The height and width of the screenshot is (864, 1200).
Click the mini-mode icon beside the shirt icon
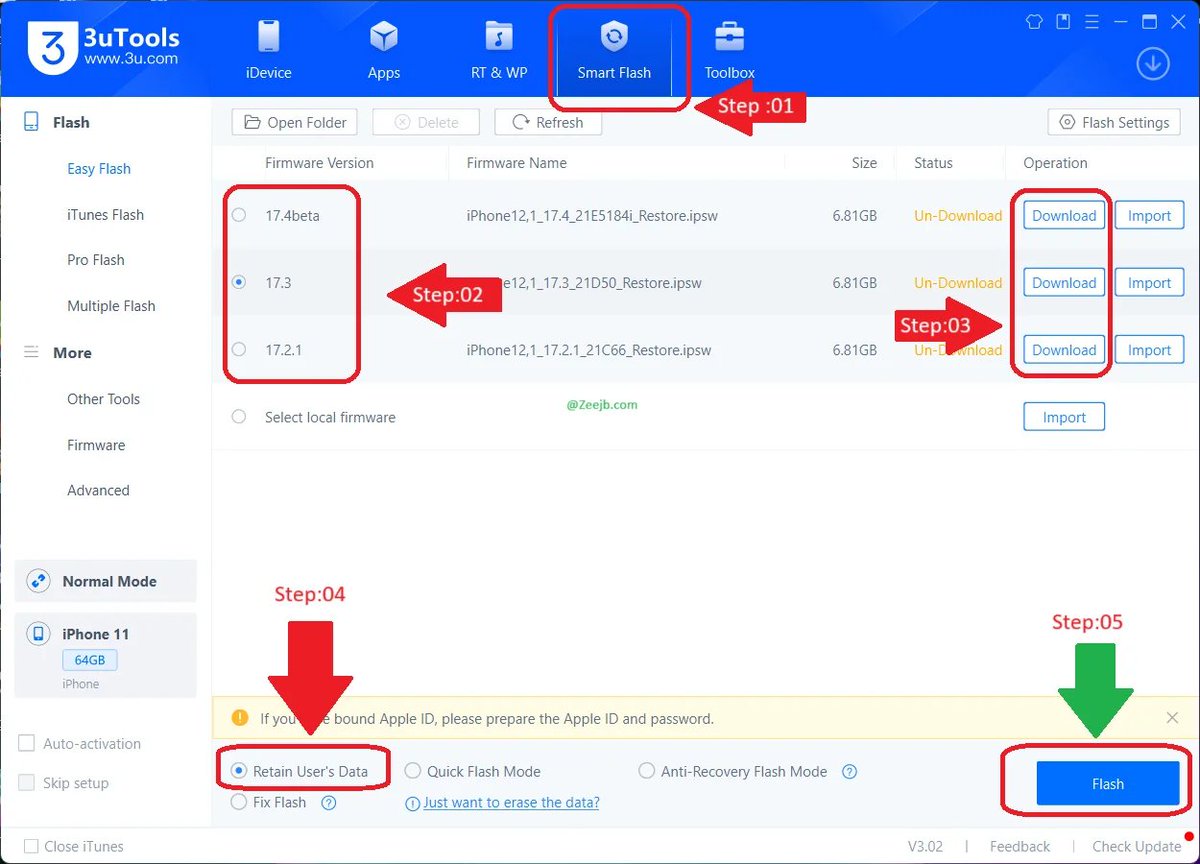click(1063, 21)
